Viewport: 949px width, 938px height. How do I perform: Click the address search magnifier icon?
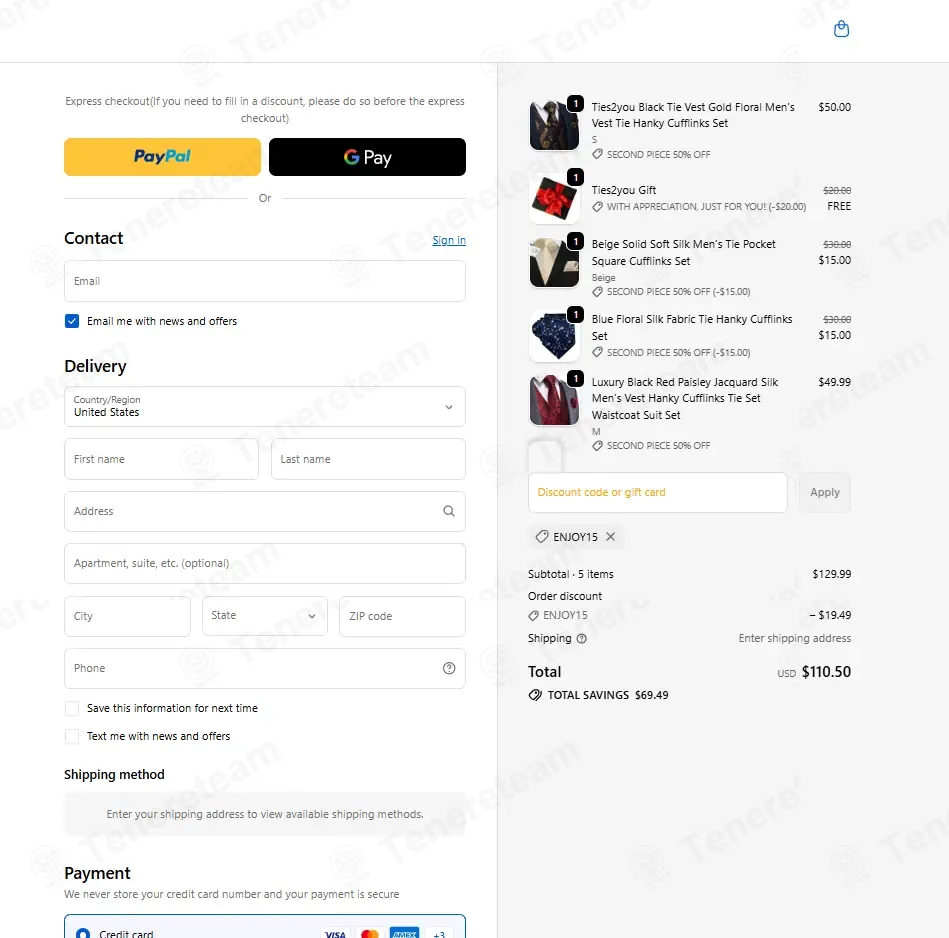click(448, 511)
